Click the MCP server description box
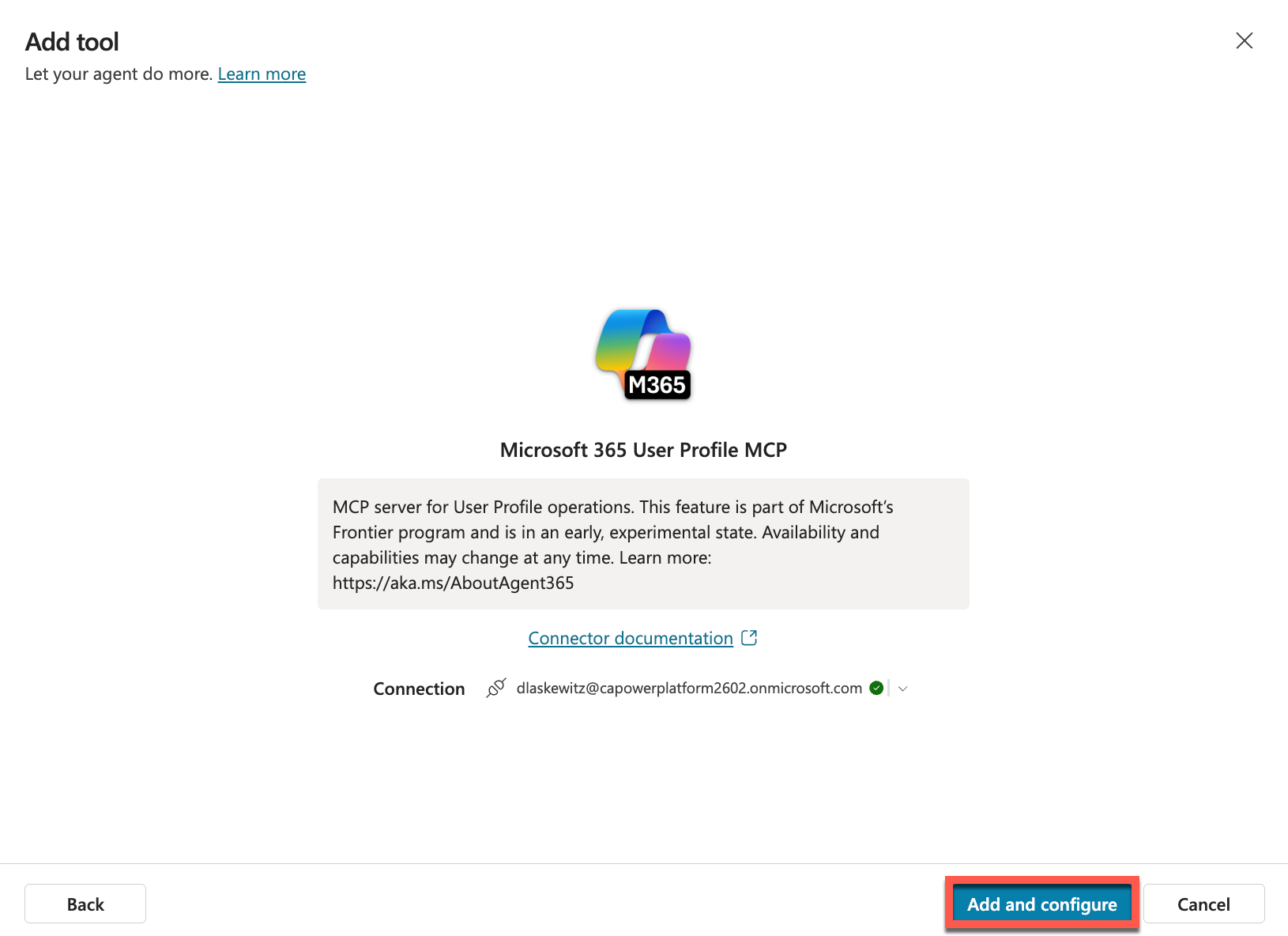 click(642, 544)
